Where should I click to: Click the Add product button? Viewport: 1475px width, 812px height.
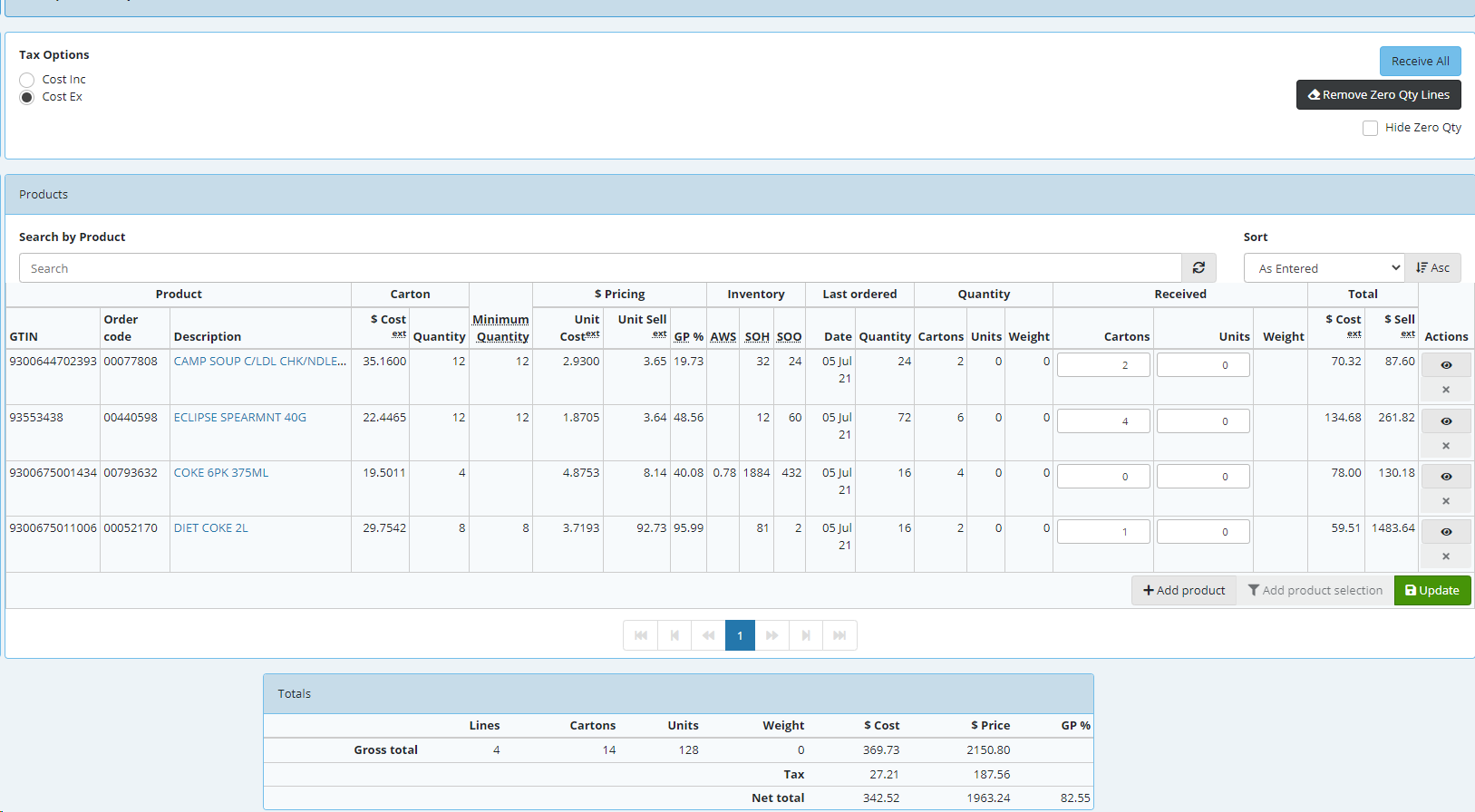(x=1184, y=590)
